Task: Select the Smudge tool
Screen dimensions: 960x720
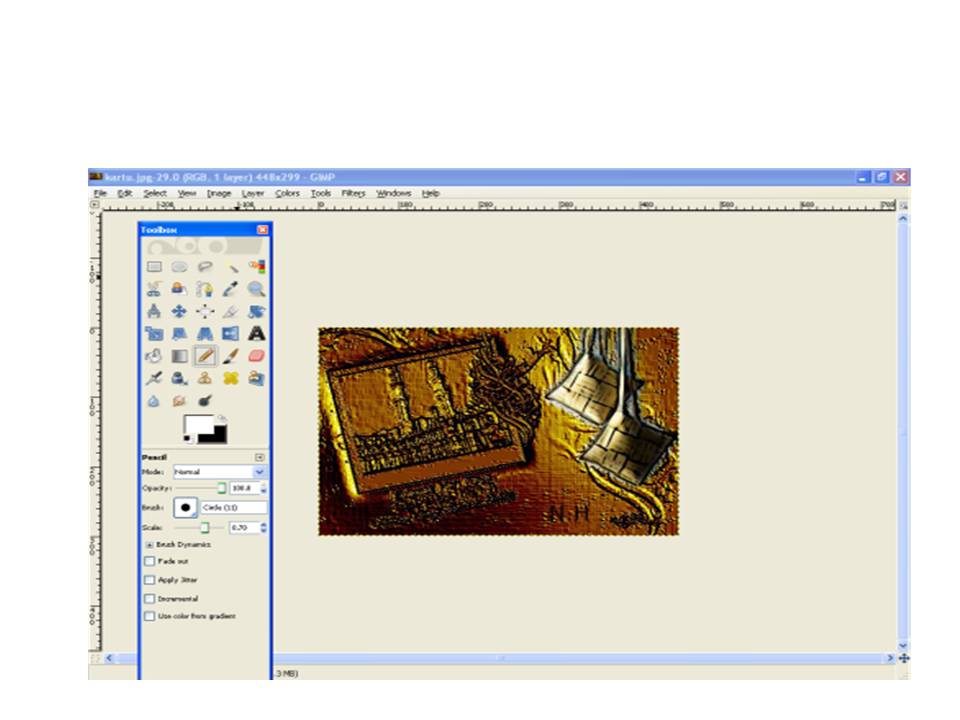Action: 179,401
